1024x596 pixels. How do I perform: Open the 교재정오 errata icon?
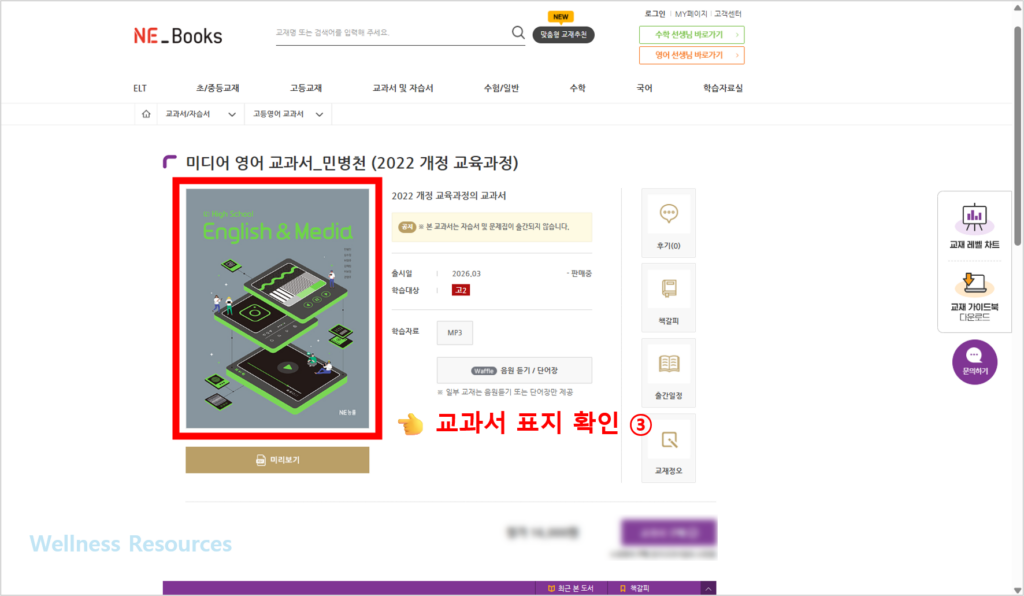tap(668, 448)
